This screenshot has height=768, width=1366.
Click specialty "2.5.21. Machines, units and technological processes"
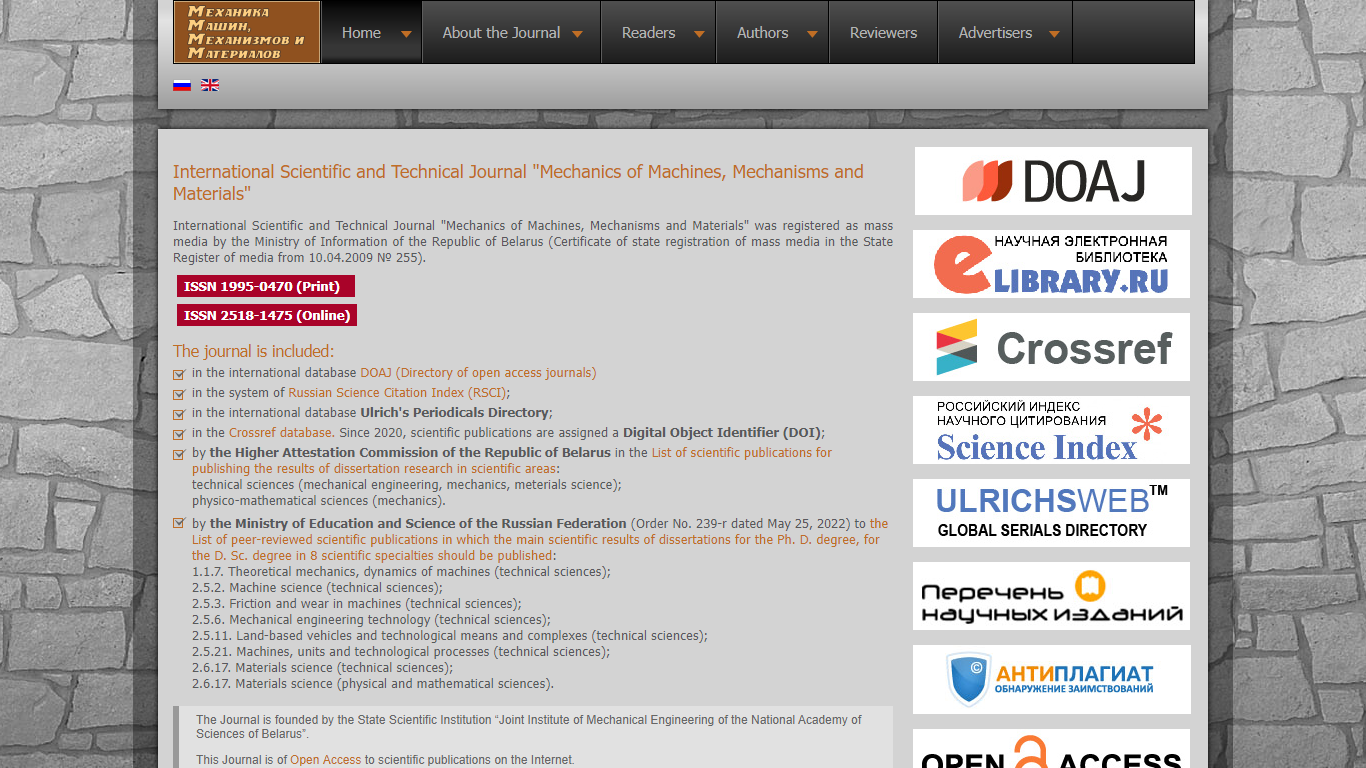coord(401,652)
